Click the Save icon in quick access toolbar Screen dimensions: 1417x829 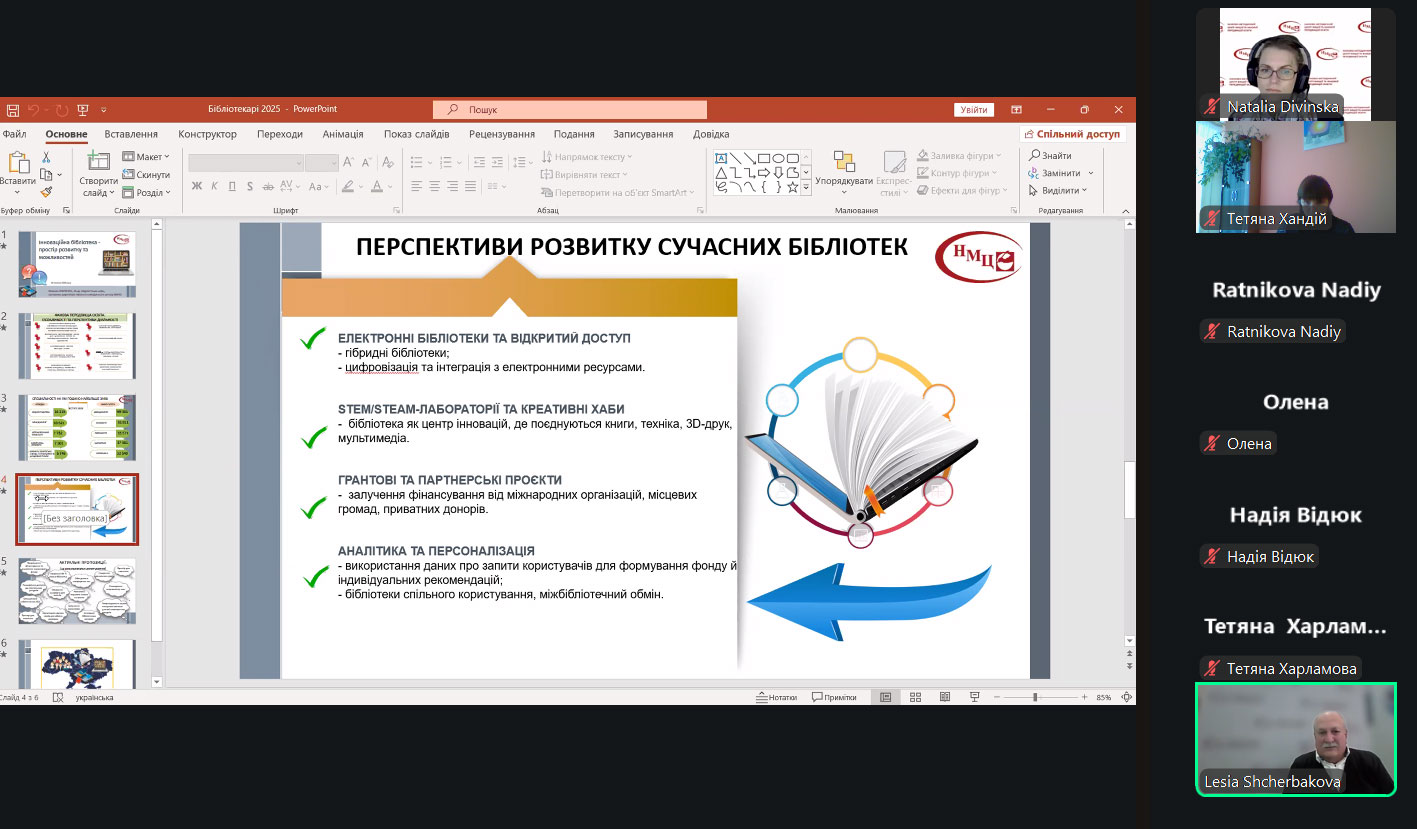click(12, 110)
